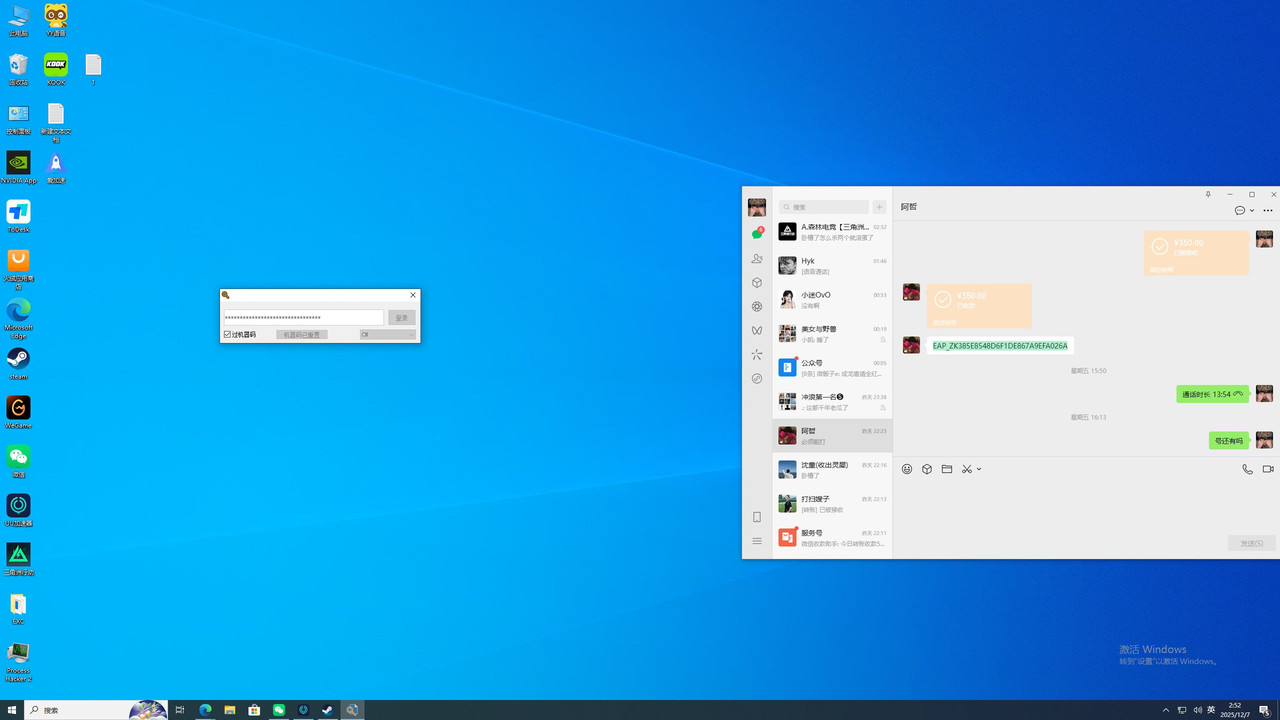Viewport: 1280px width, 720px height.
Task: Click the 机器码已重置 button
Action: 302,335
